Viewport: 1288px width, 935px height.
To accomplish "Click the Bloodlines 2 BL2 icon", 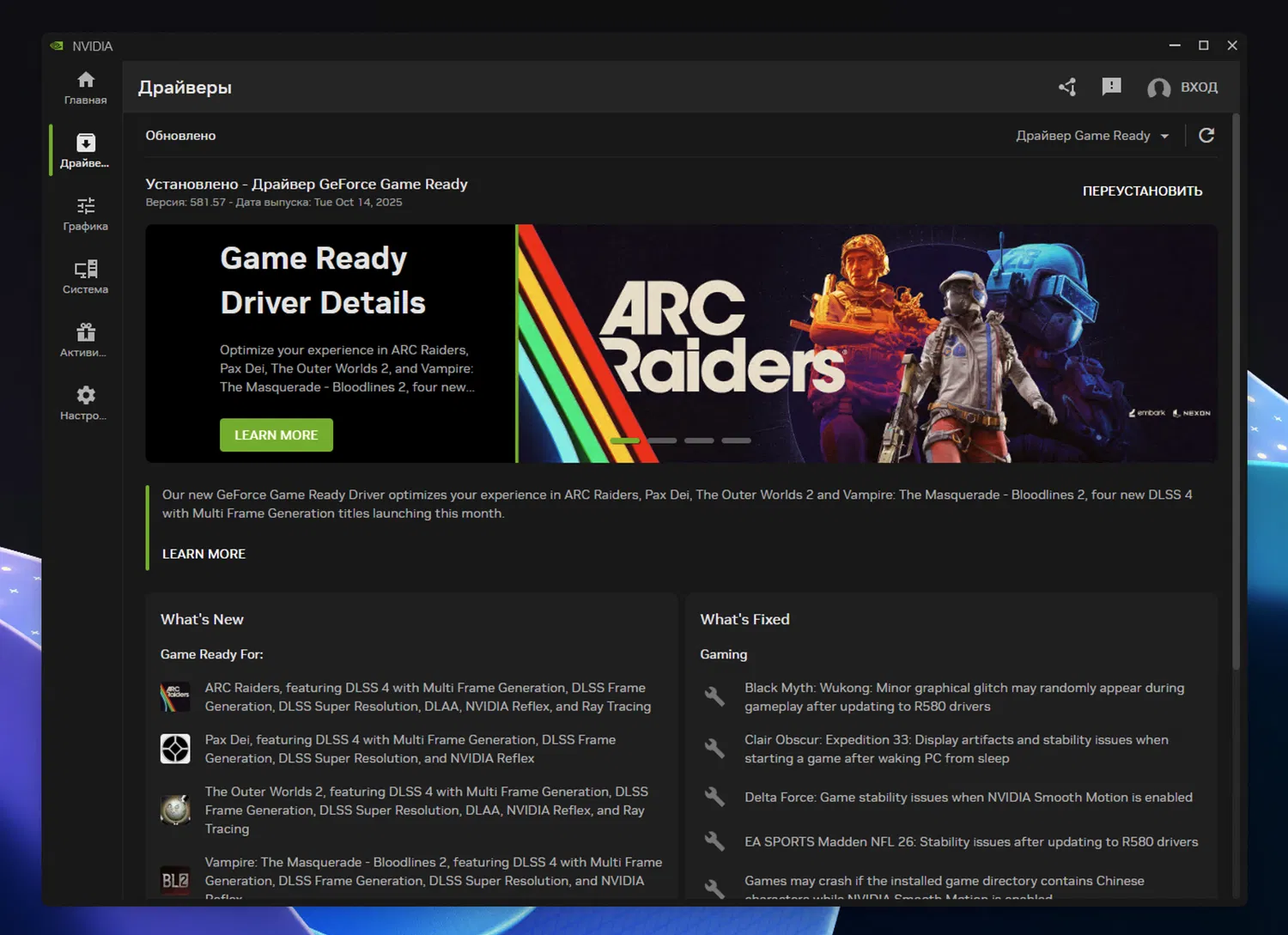I will click(175, 880).
